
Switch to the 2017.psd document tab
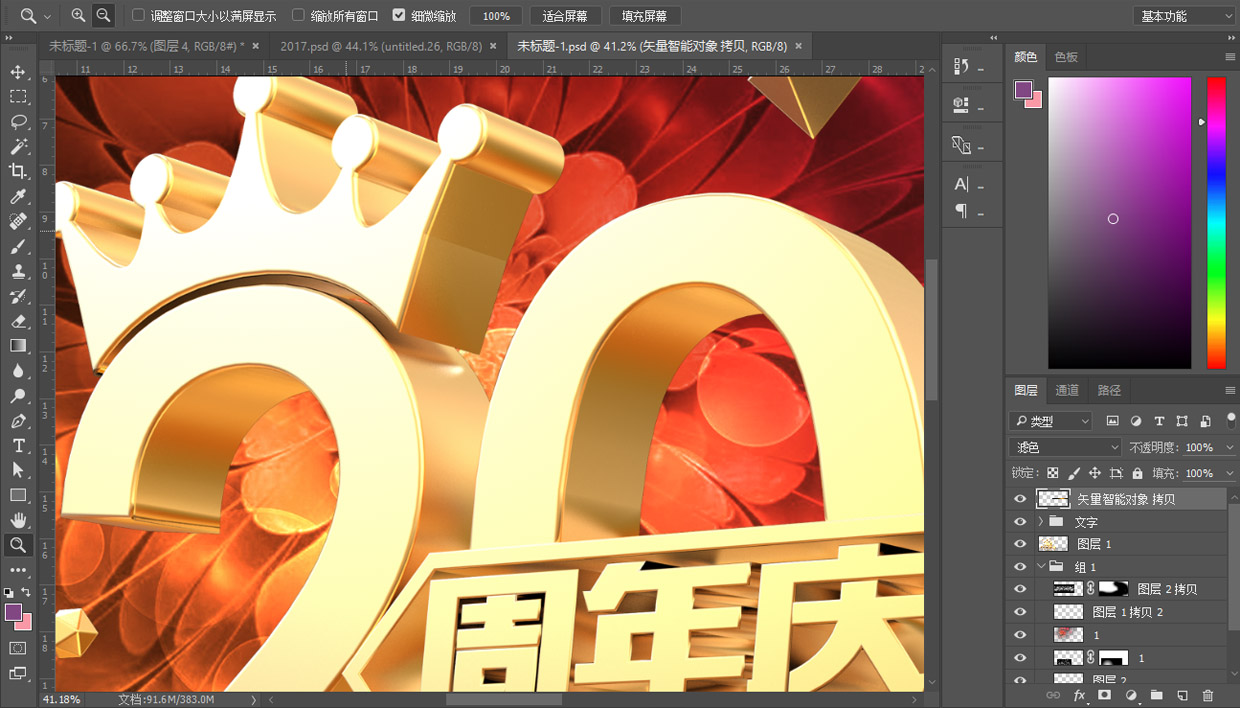381,46
